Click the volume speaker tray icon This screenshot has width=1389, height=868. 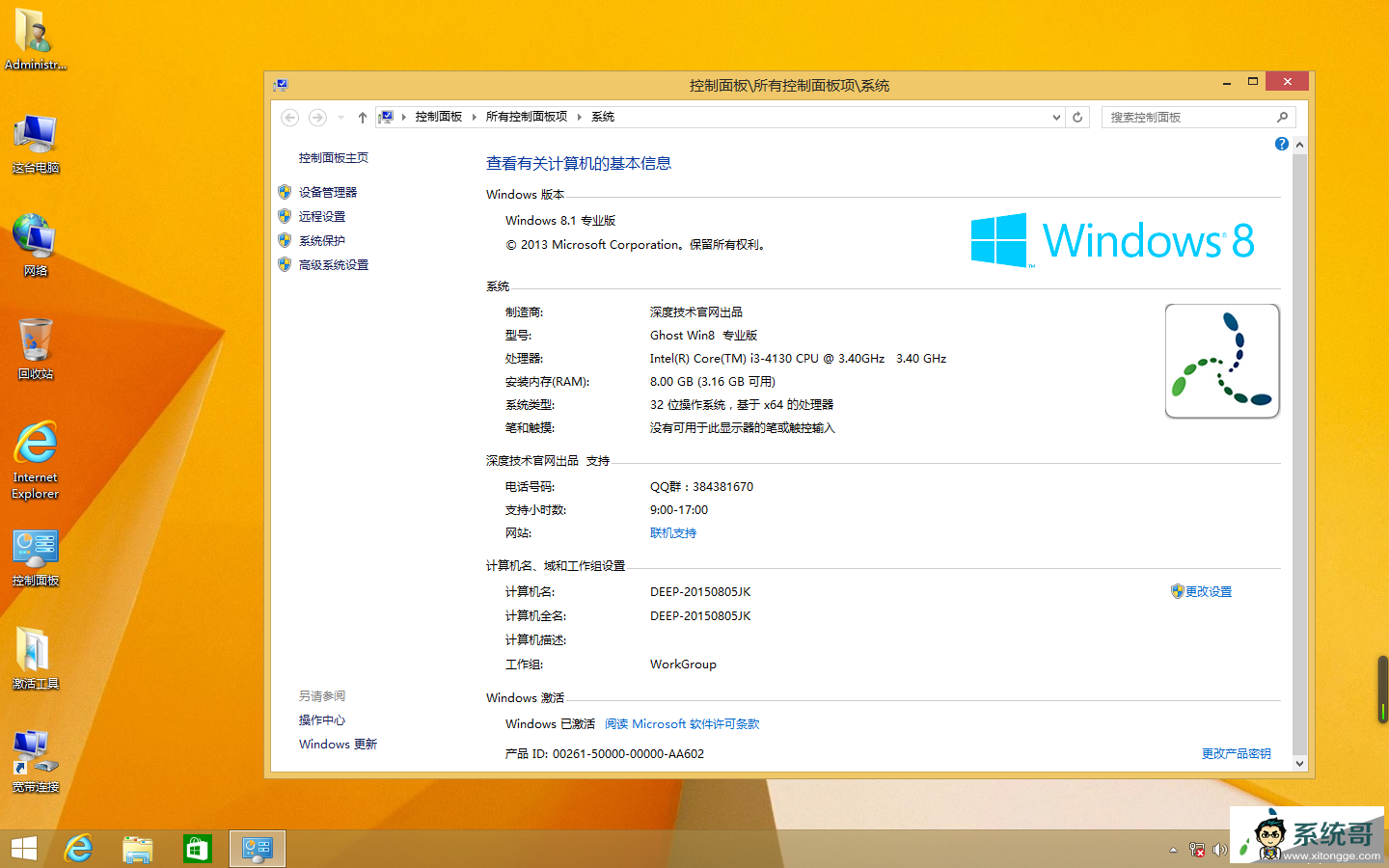click(1220, 850)
